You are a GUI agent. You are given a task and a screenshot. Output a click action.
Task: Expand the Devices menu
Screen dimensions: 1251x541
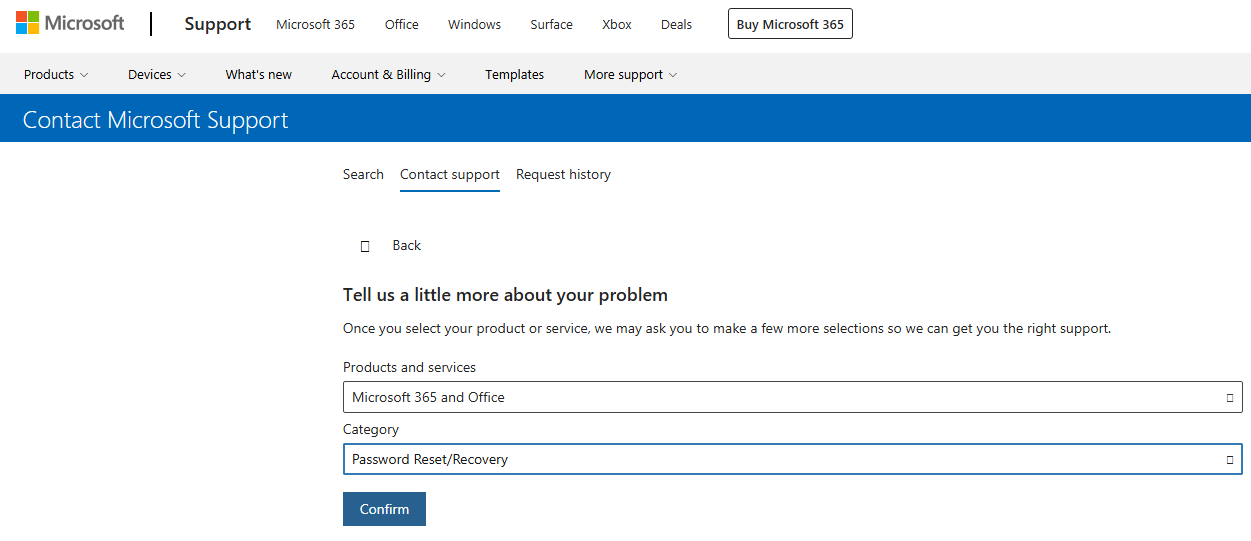(157, 75)
